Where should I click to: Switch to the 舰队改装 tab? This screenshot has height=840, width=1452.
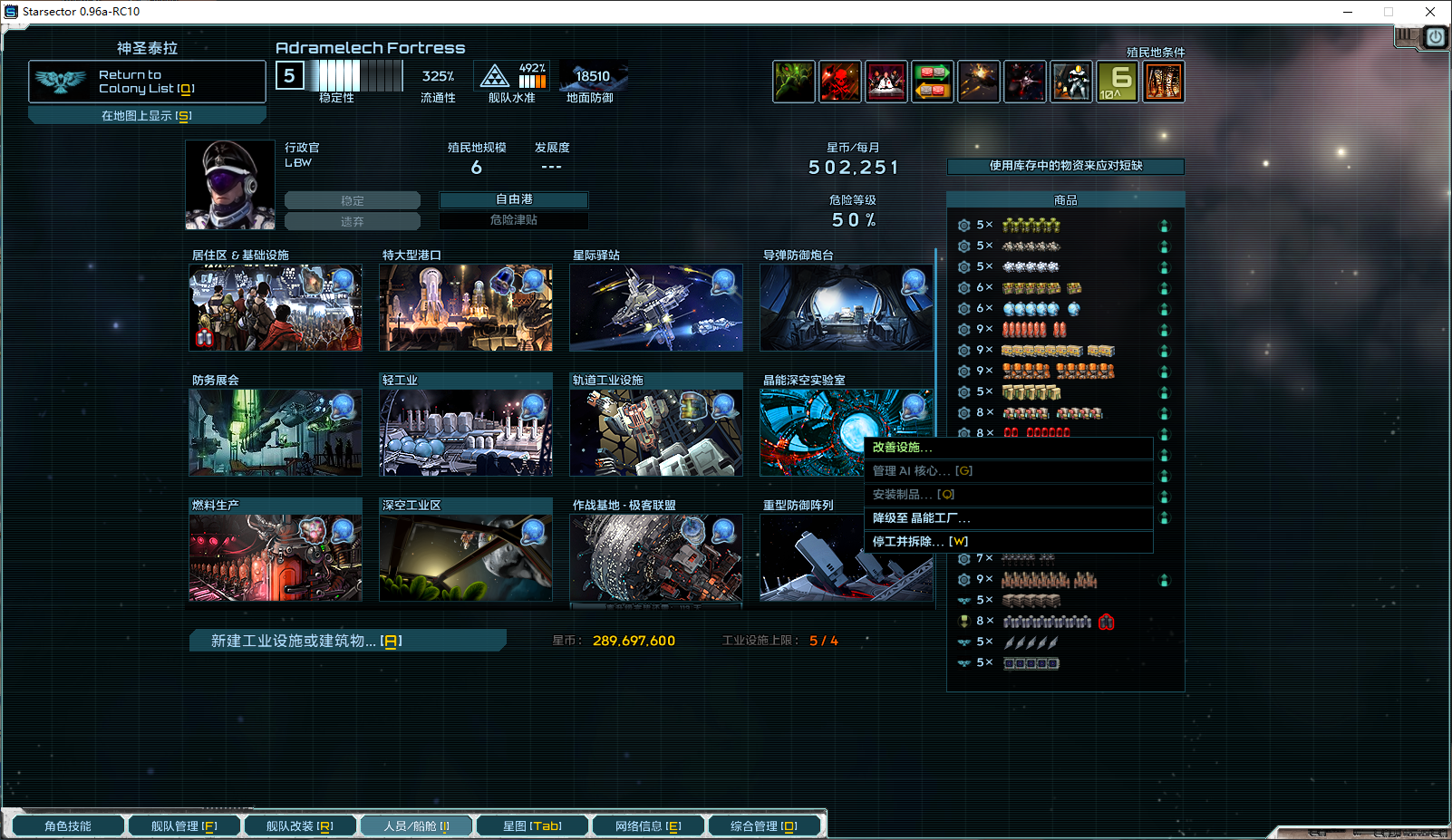[x=300, y=826]
